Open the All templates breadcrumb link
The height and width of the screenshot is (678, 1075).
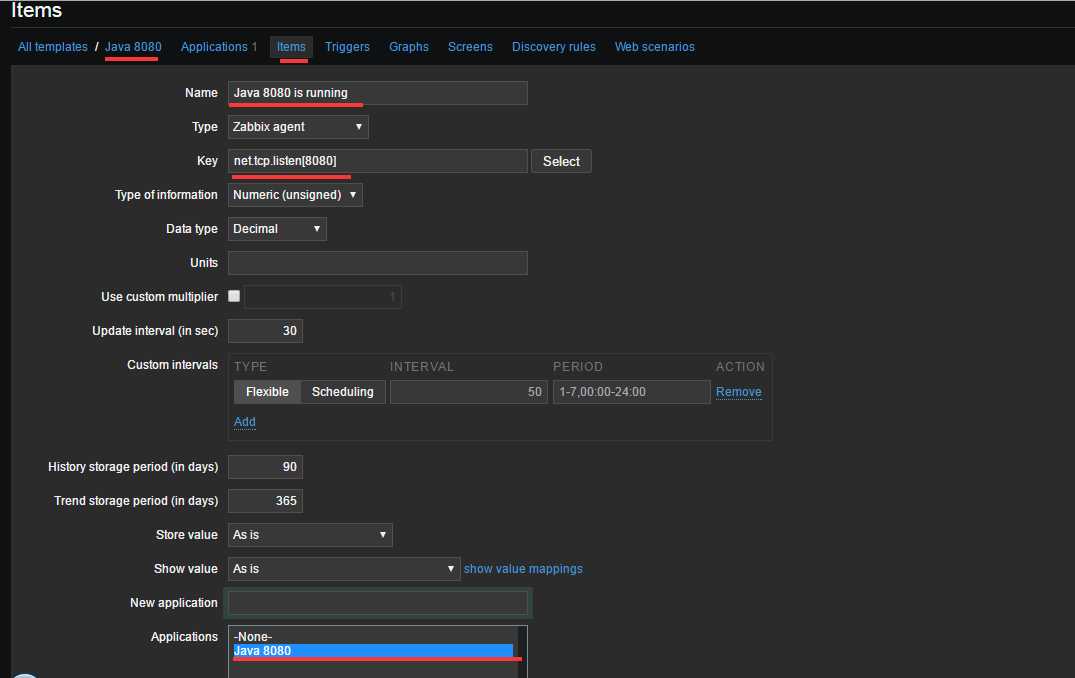pyautogui.click(x=53, y=47)
